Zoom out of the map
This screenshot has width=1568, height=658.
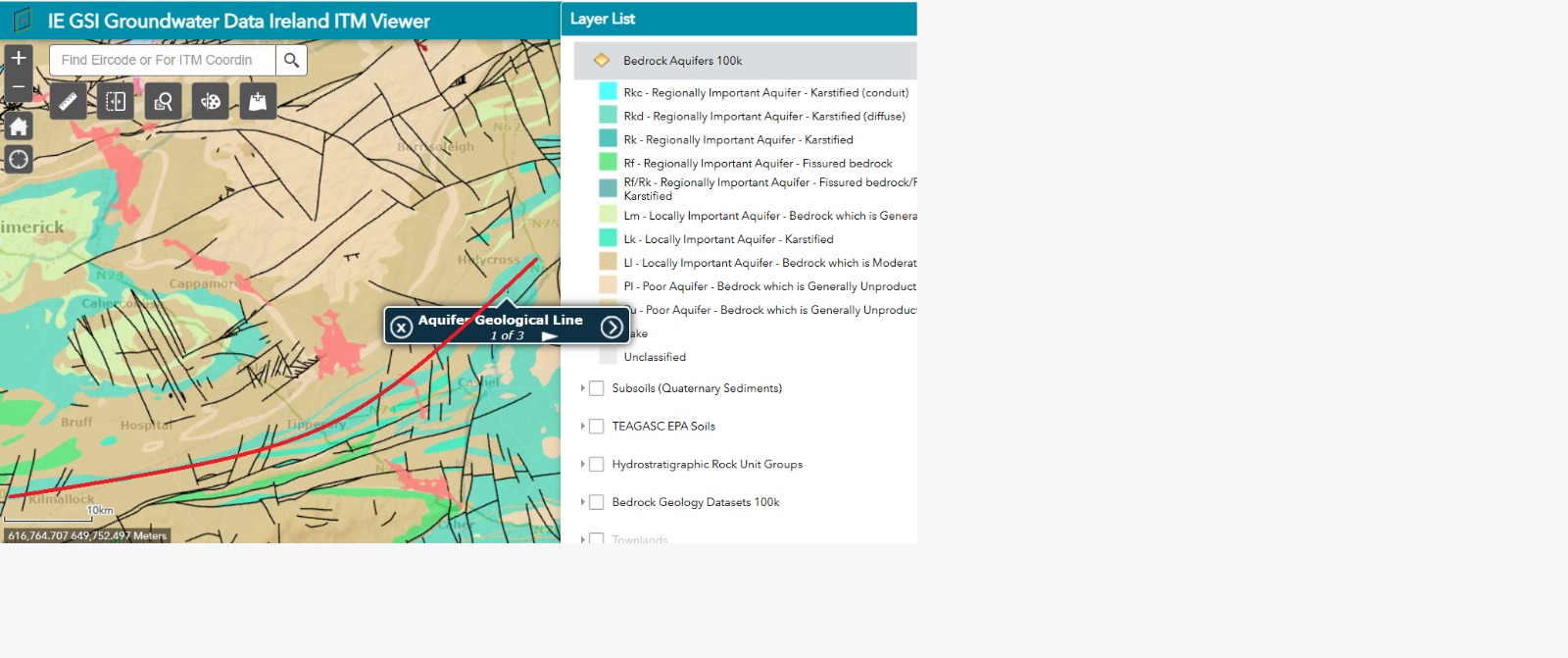pyautogui.click(x=19, y=87)
